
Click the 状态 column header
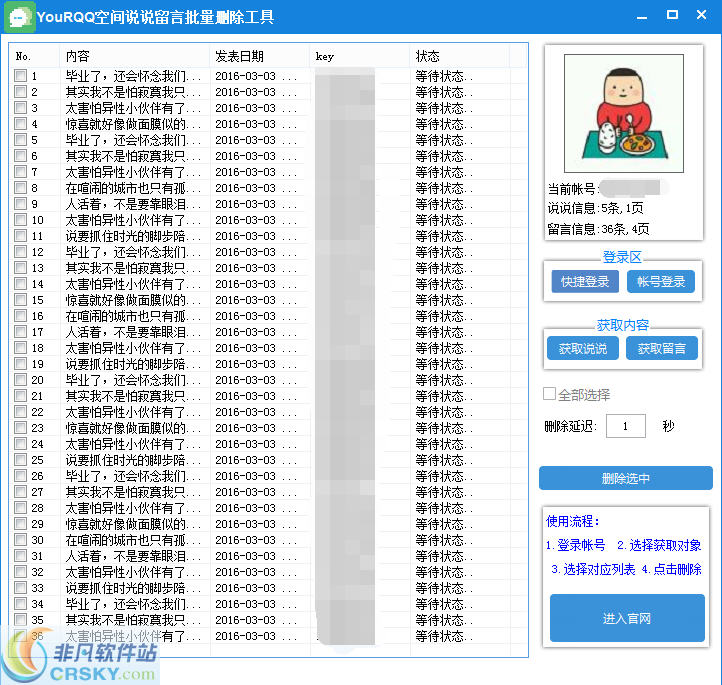460,56
